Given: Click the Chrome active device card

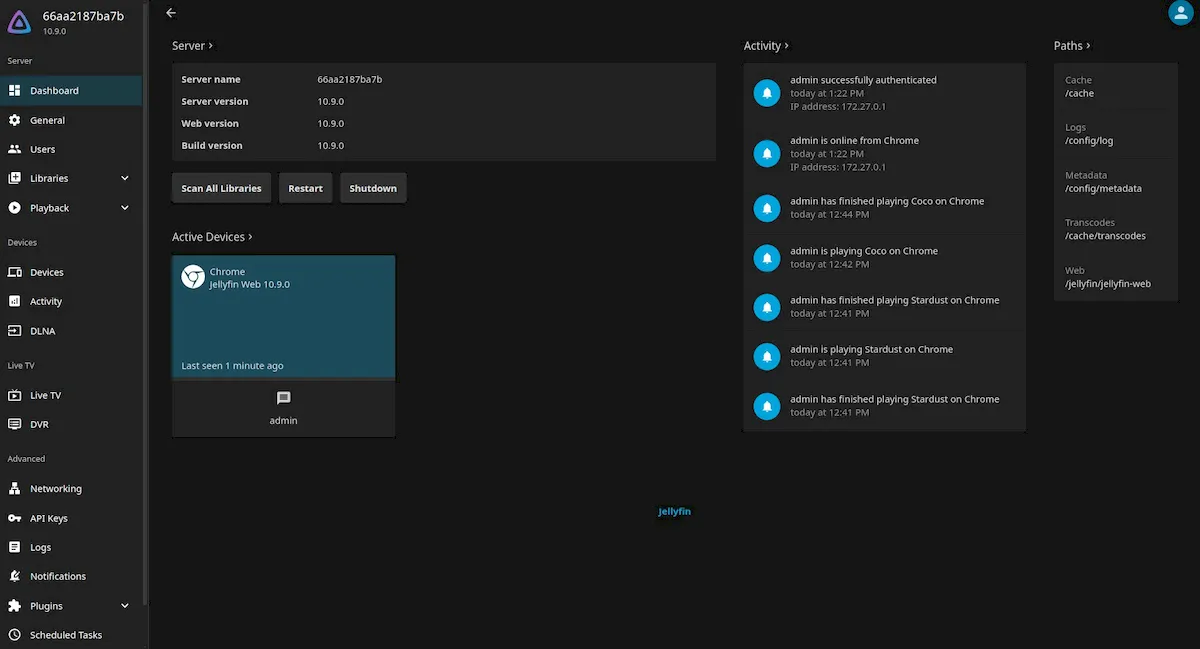Looking at the screenshot, I should 283,317.
